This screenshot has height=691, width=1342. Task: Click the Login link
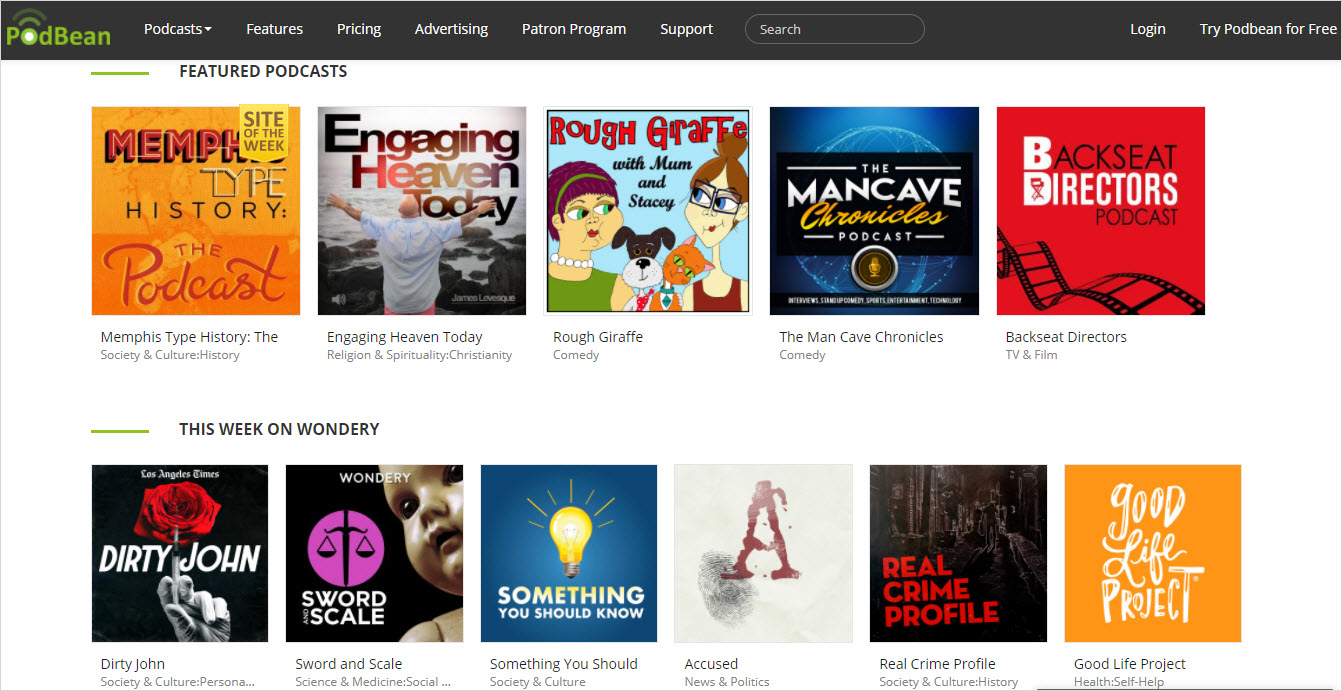pyautogui.click(x=1148, y=29)
